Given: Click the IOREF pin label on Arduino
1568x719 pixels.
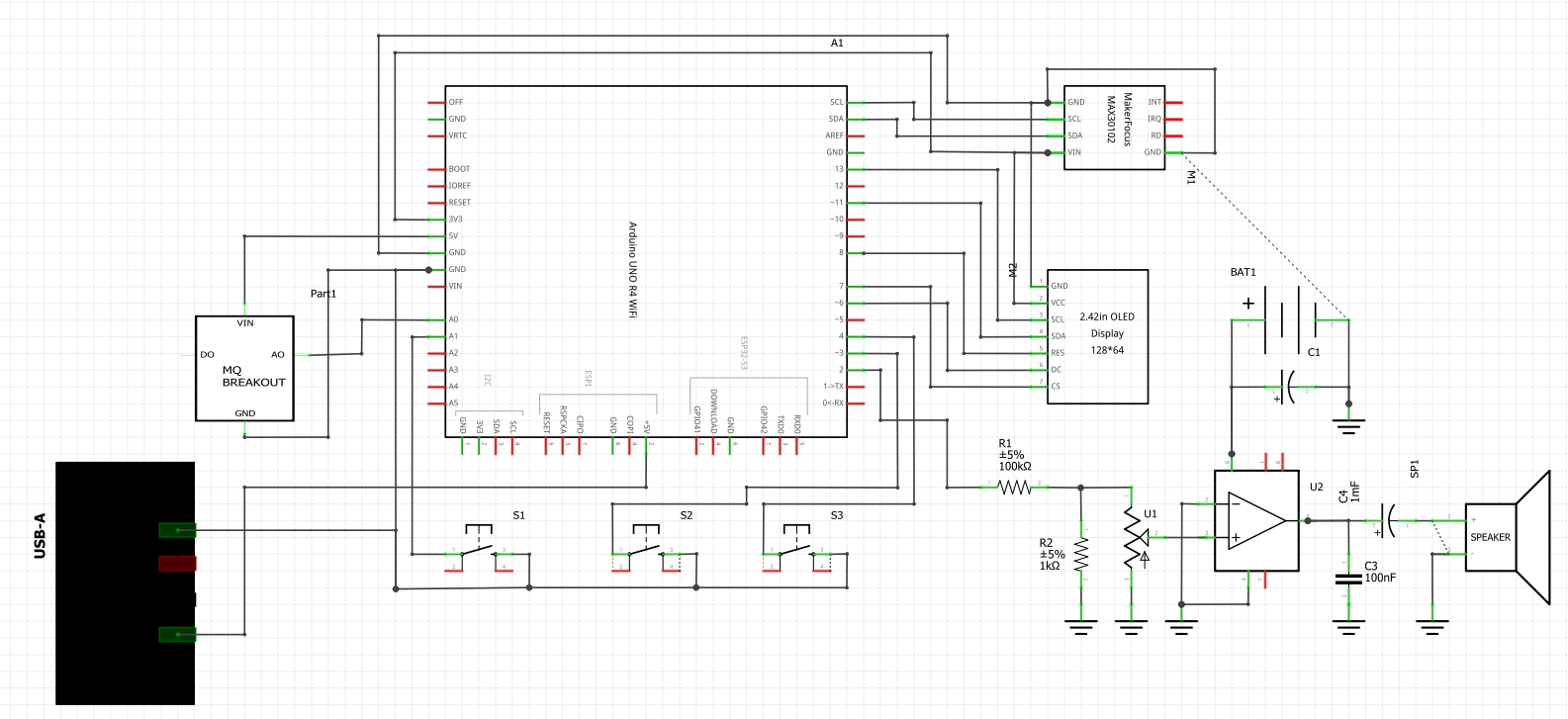Looking at the screenshot, I should (x=460, y=186).
